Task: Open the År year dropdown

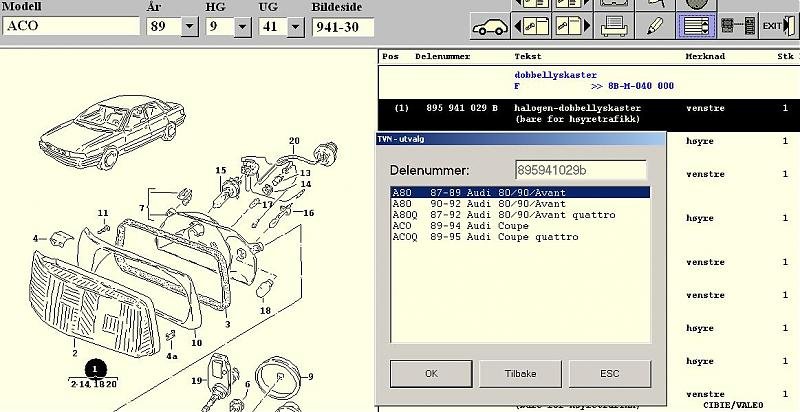Action: tap(189, 27)
